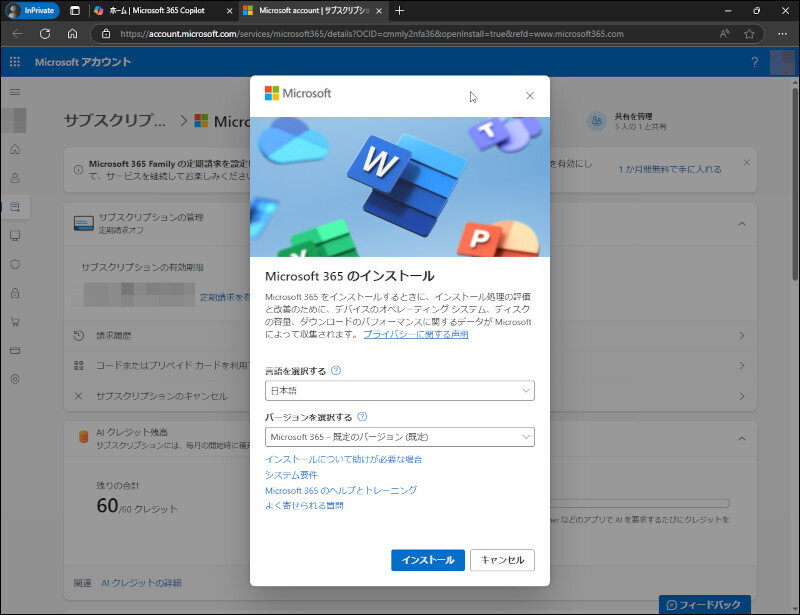Click the 定期請求を有効 link
This screenshot has width=800, height=615.
pos(224,297)
